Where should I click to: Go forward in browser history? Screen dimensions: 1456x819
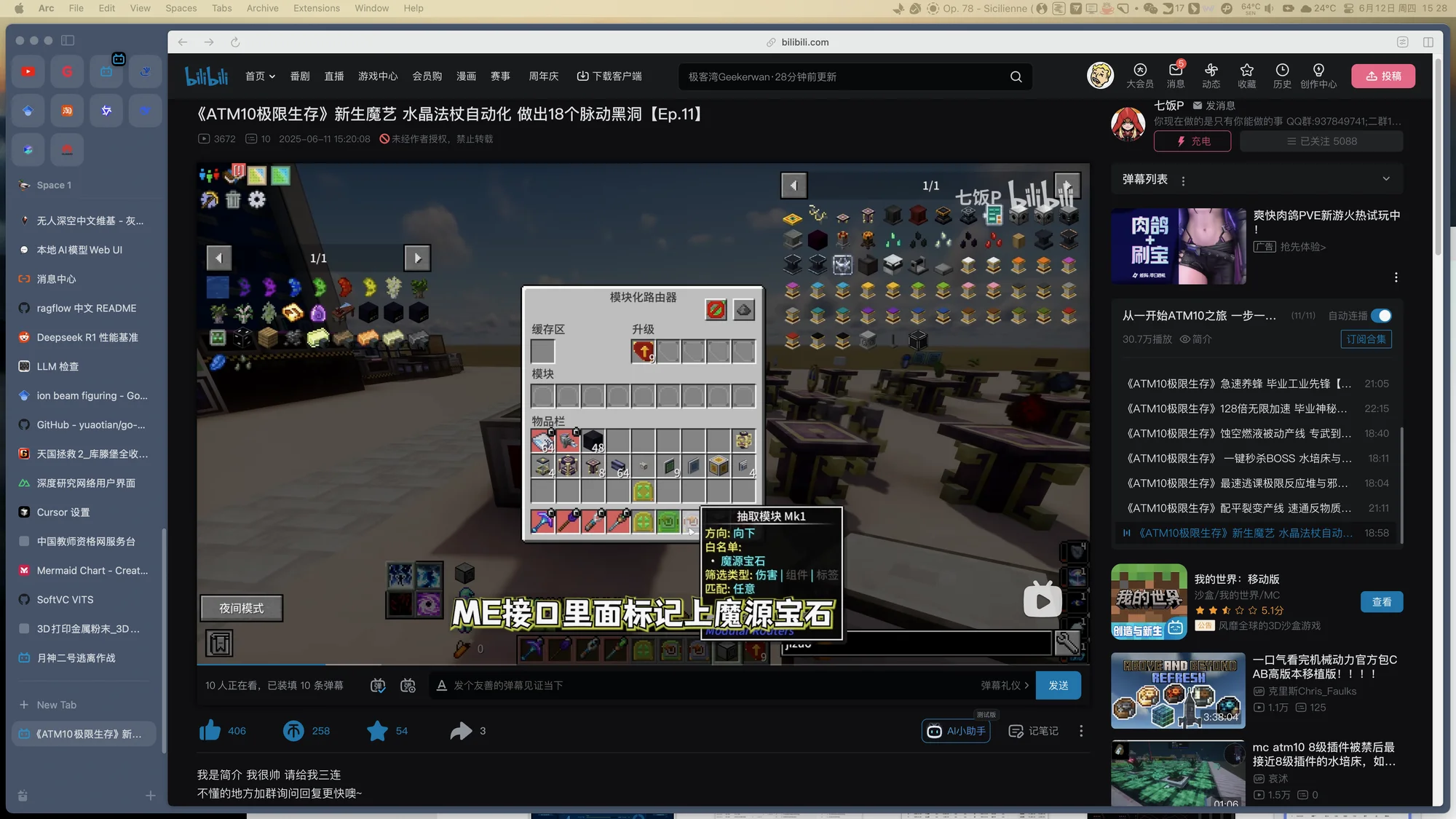click(x=209, y=42)
